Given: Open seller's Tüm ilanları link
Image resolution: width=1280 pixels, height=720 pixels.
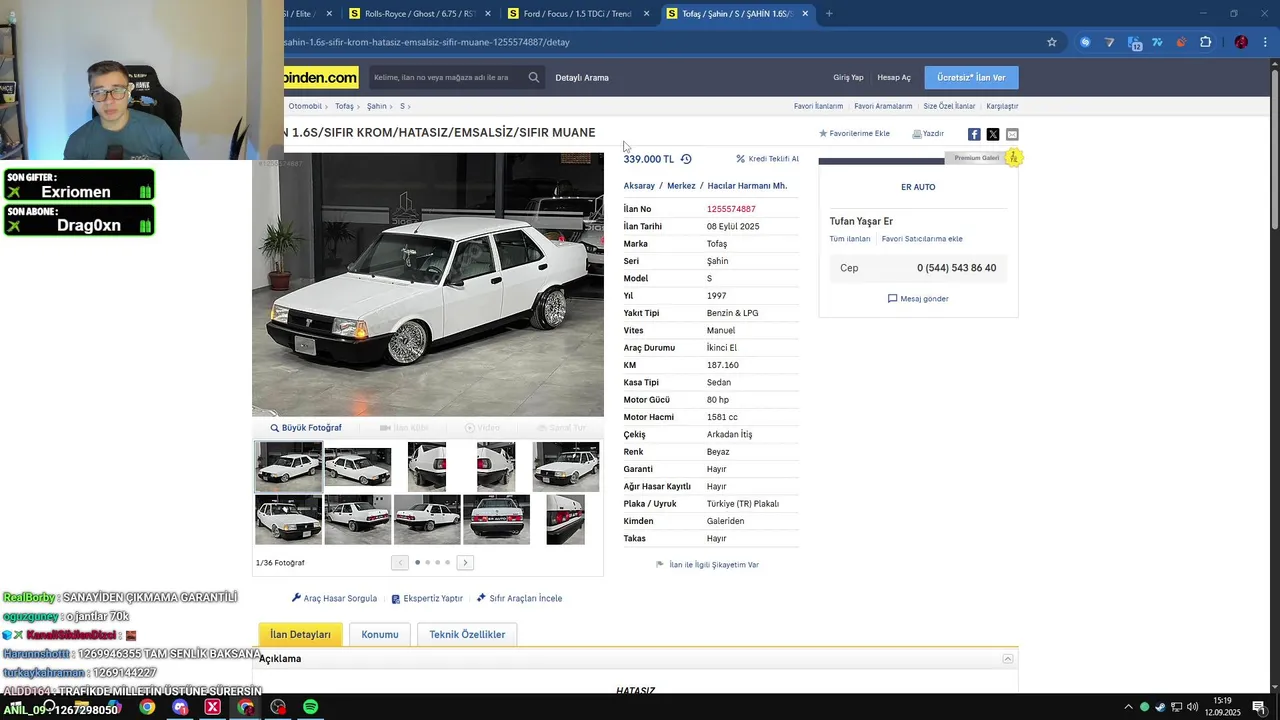Looking at the screenshot, I should (x=850, y=239).
